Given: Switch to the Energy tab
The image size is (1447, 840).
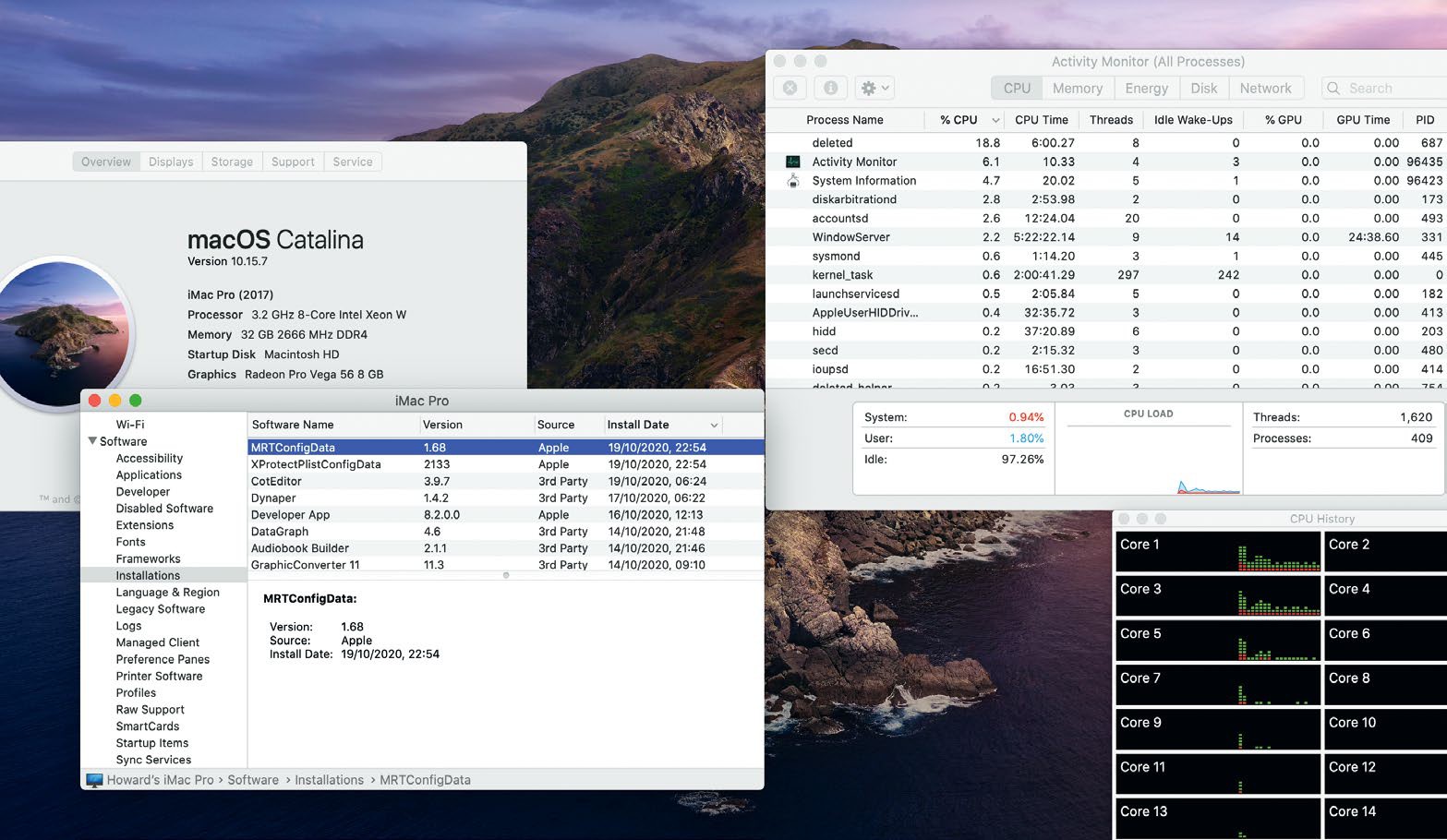Looking at the screenshot, I should (x=1147, y=88).
